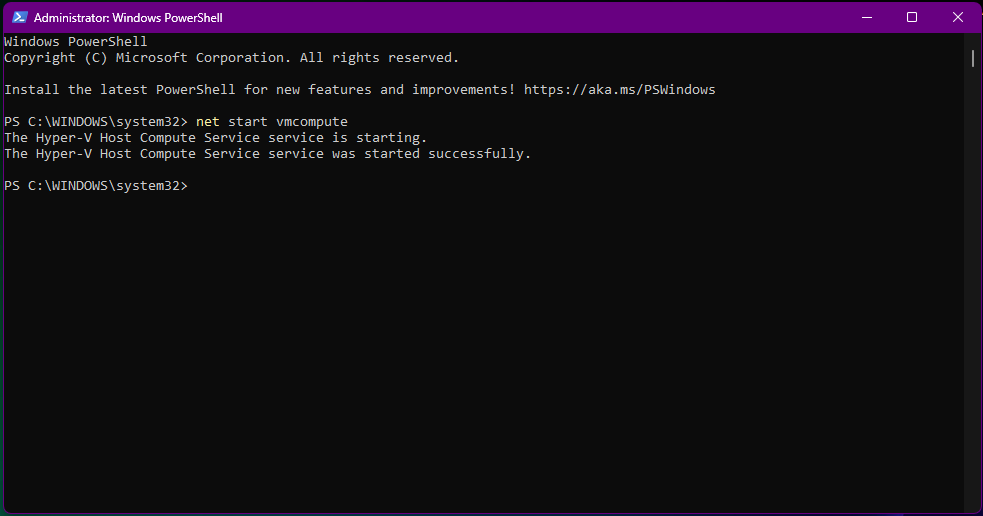Click the word 'vmcompute' in the command
The width and height of the screenshot is (983, 516).
coord(312,122)
